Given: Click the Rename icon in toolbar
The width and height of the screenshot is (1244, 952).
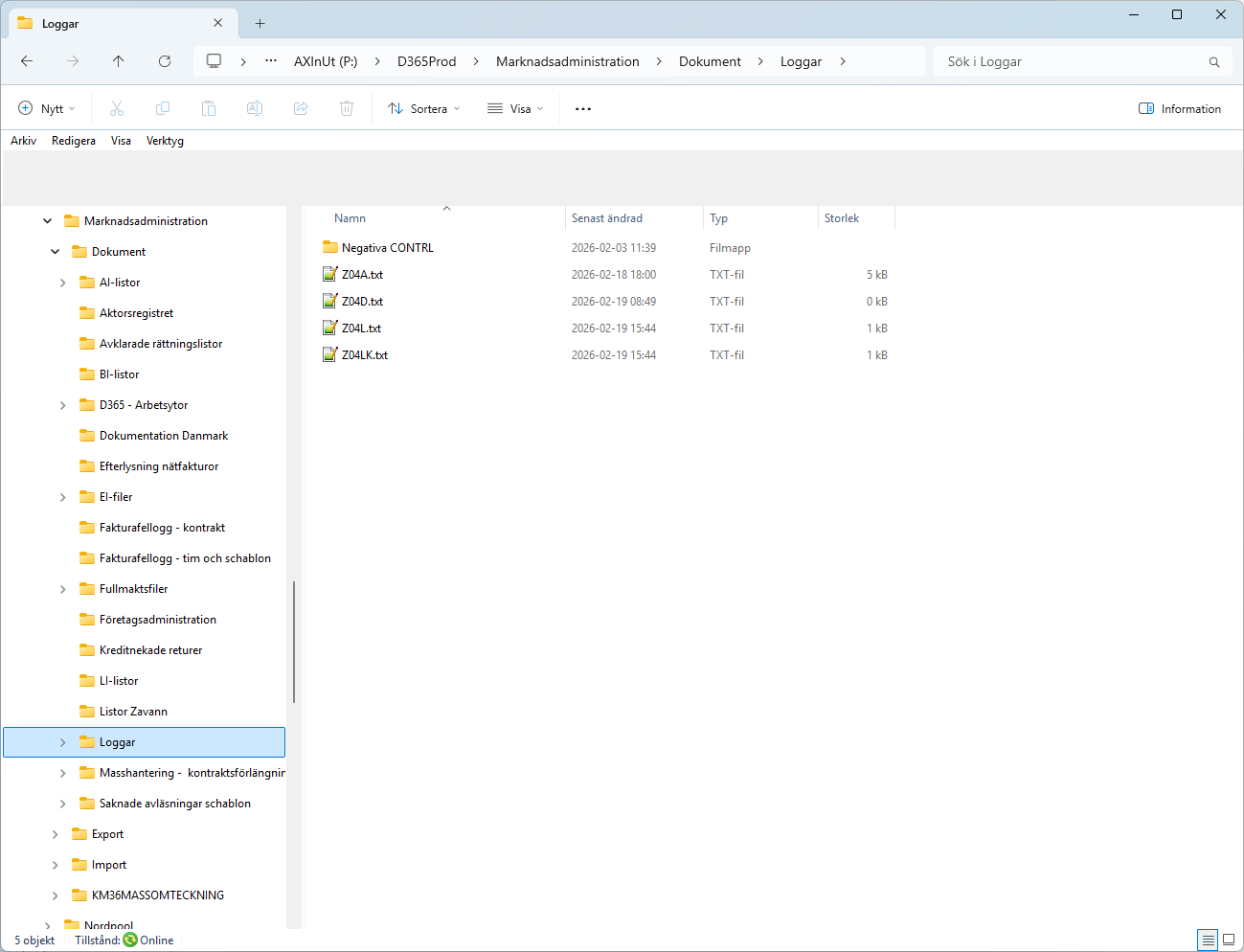Looking at the screenshot, I should click(255, 109).
